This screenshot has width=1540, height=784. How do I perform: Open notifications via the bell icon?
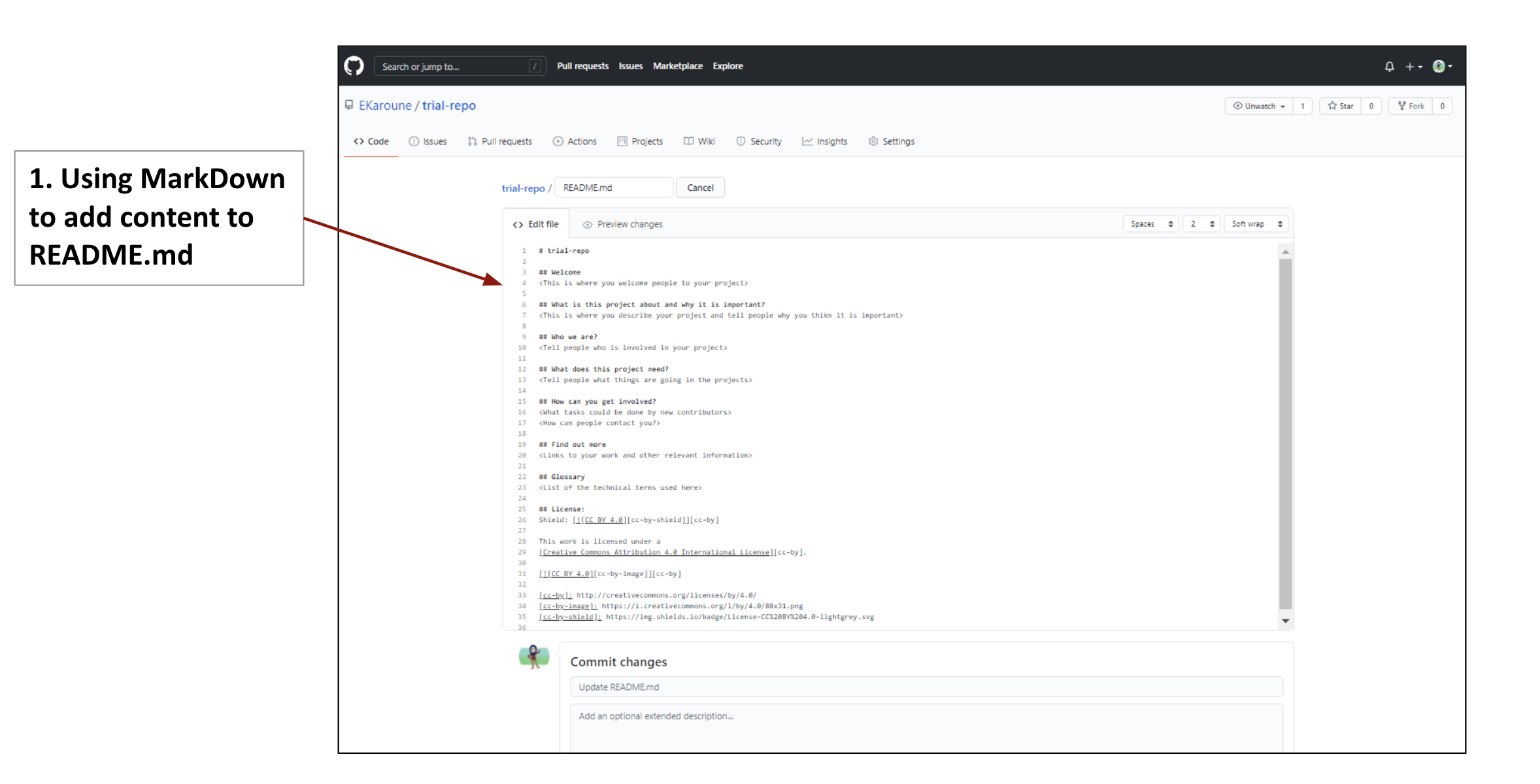pos(1389,66)
